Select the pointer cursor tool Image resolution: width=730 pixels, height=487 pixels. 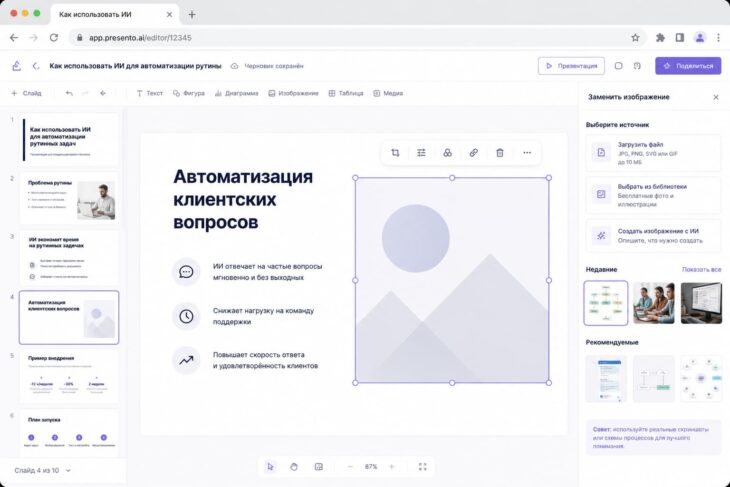(270, 467)
